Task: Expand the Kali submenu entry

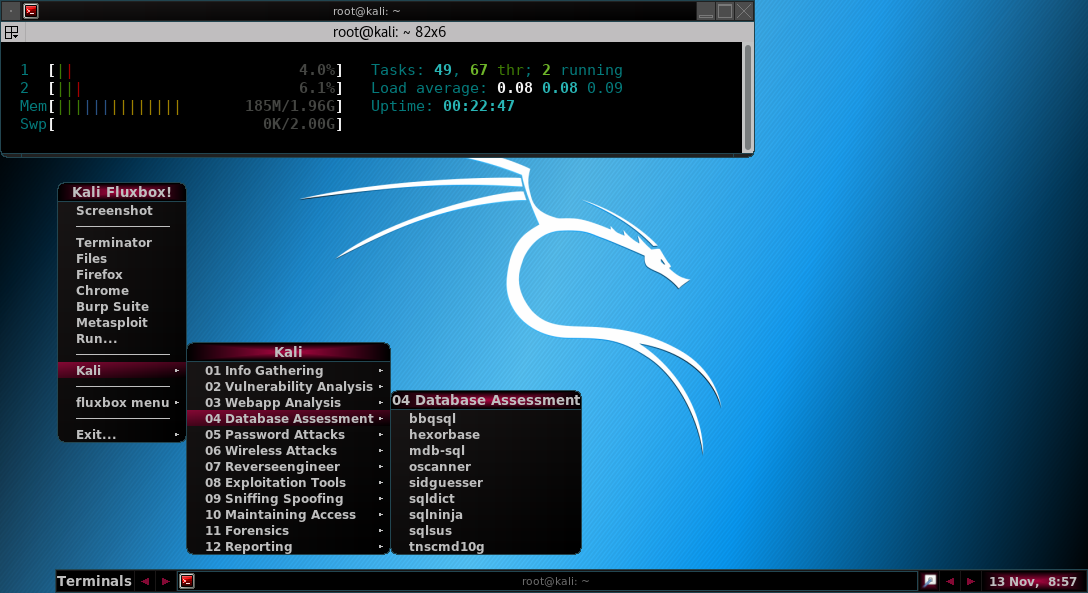Action: pyautogui.click(x=122, y=370)
